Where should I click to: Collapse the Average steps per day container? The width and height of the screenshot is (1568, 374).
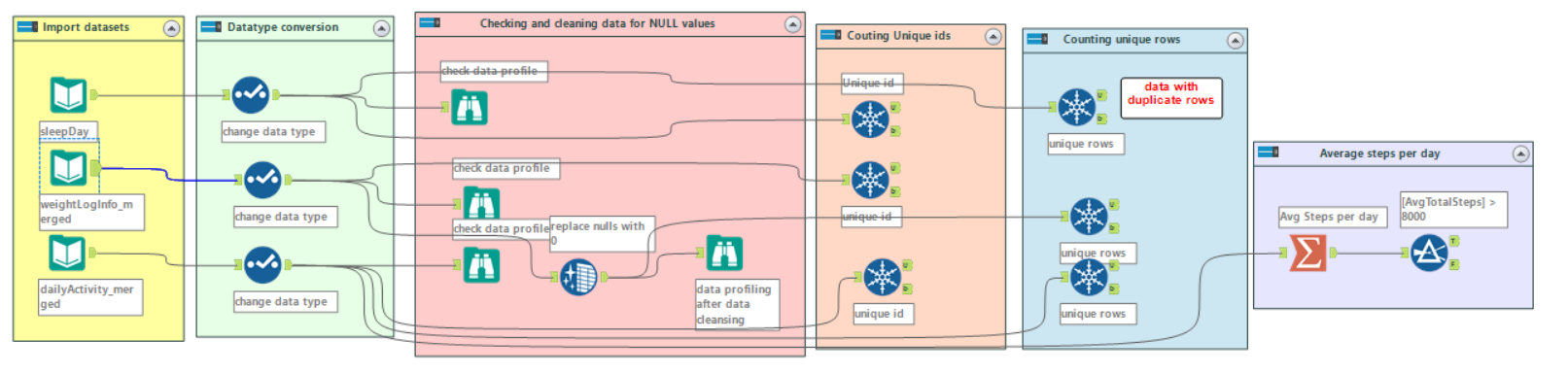1520,153
